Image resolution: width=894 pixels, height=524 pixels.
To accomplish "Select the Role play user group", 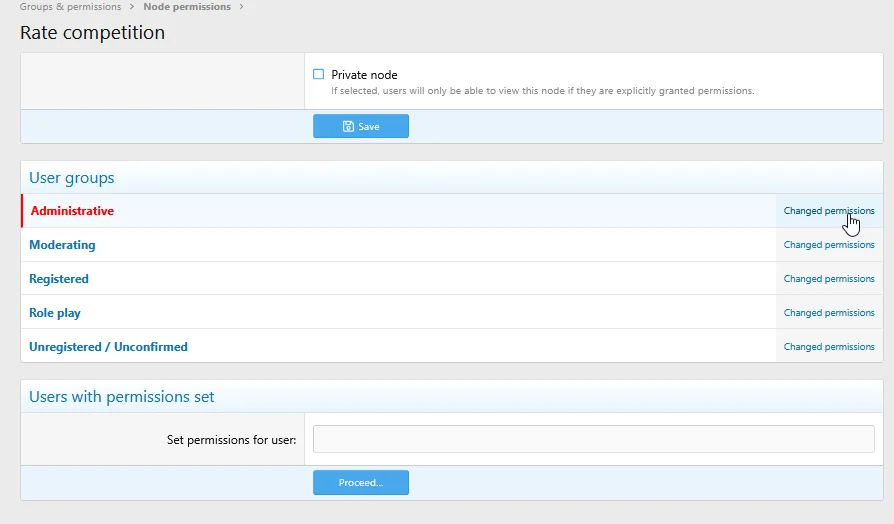I will [55, 313].
